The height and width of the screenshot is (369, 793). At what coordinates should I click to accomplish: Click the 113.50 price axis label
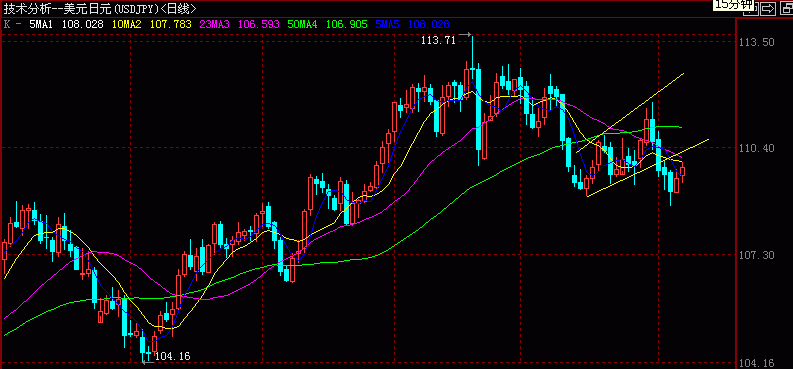(x=757, y=42)
